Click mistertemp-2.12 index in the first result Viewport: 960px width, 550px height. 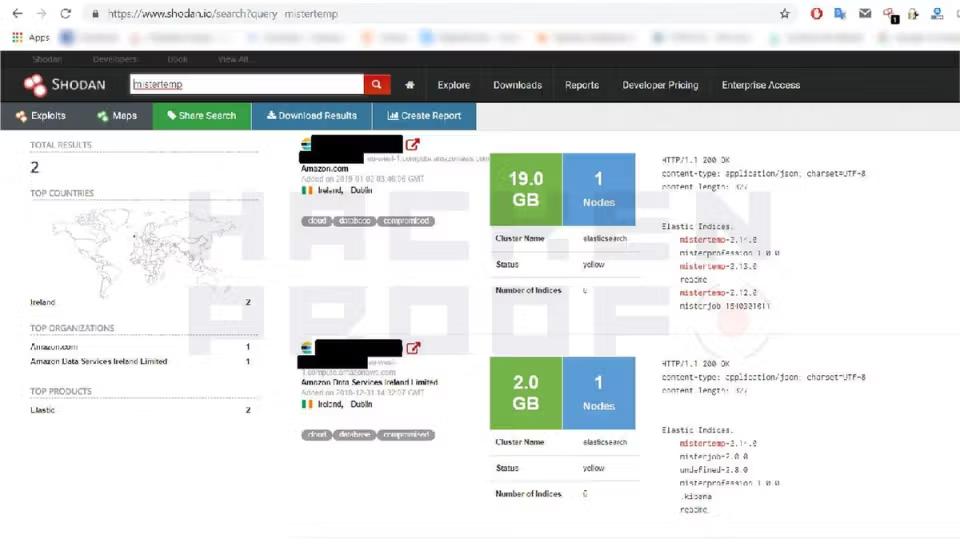click(718, 293)
